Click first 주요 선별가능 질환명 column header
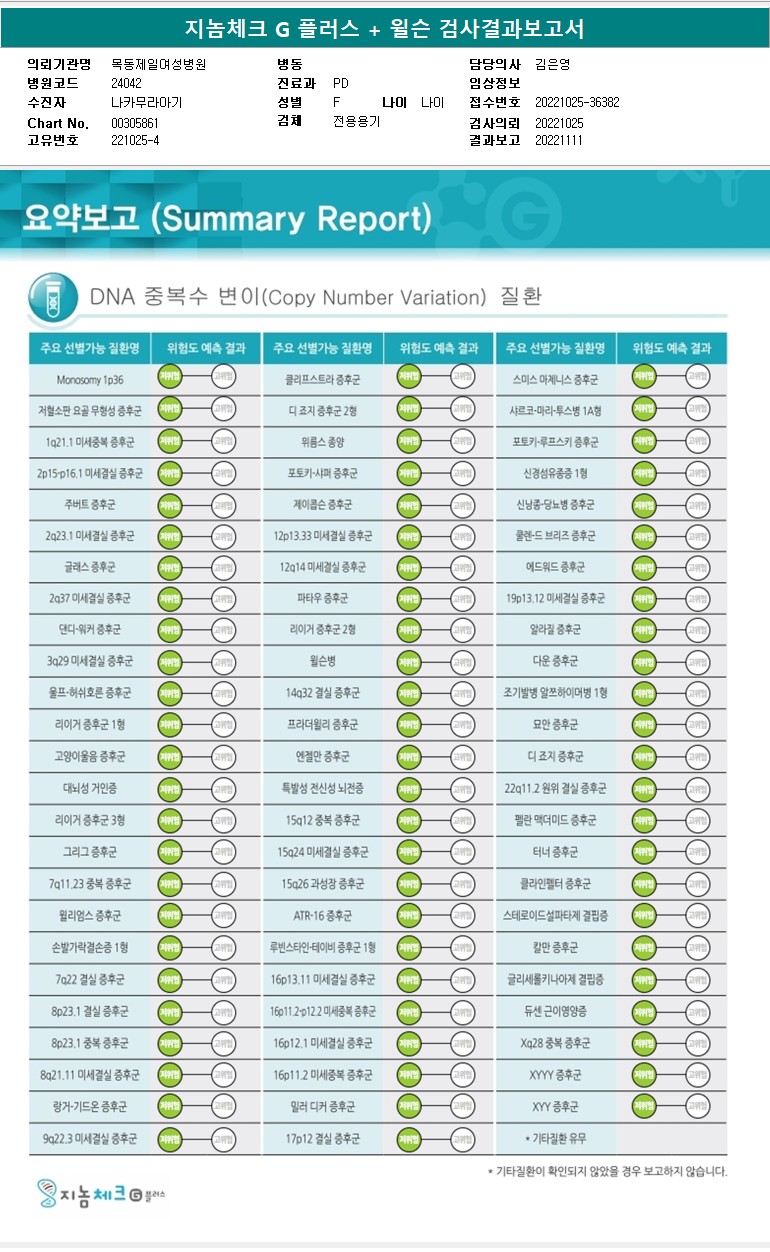 (90, 349)
